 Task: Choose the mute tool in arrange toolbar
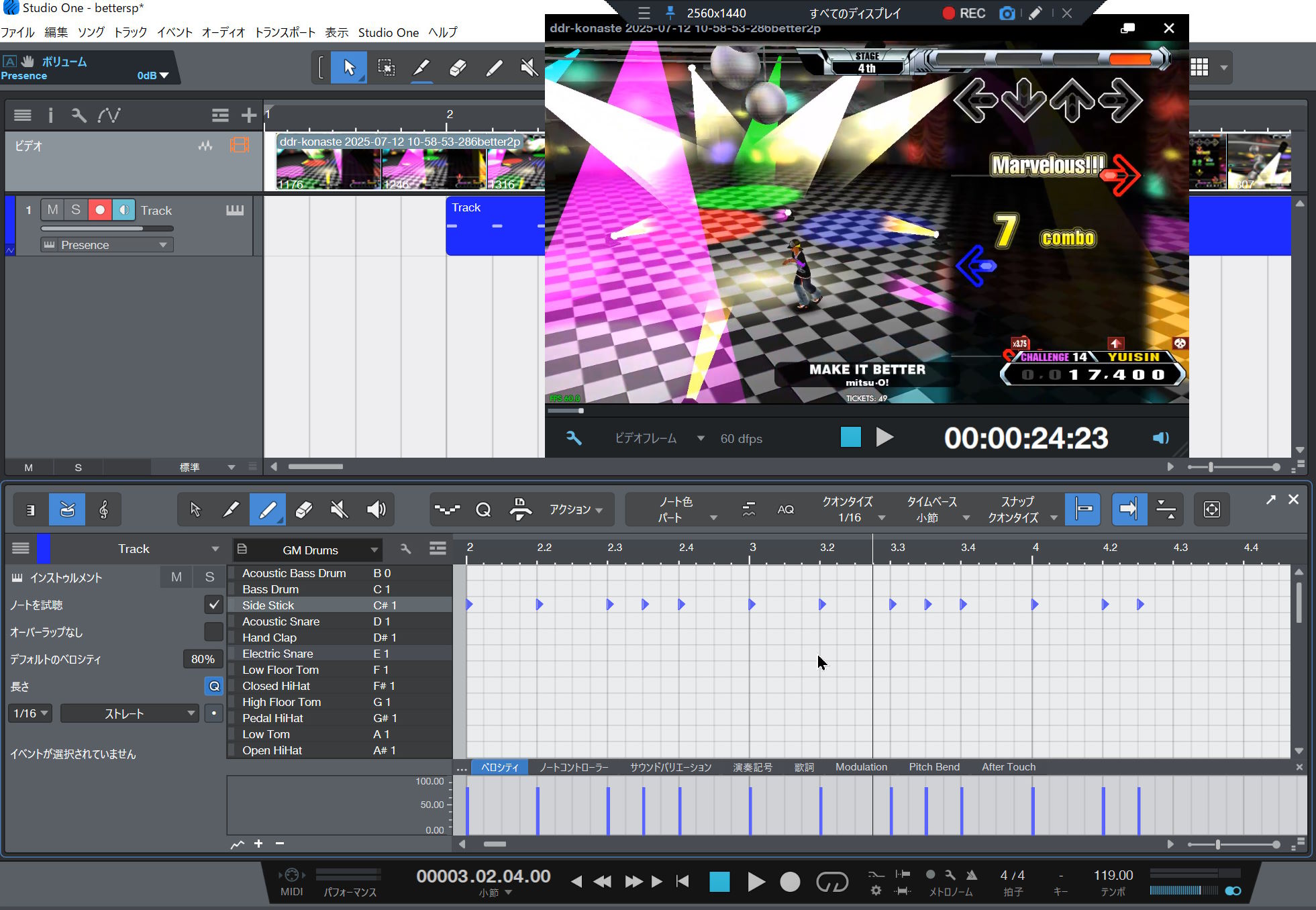529,68
